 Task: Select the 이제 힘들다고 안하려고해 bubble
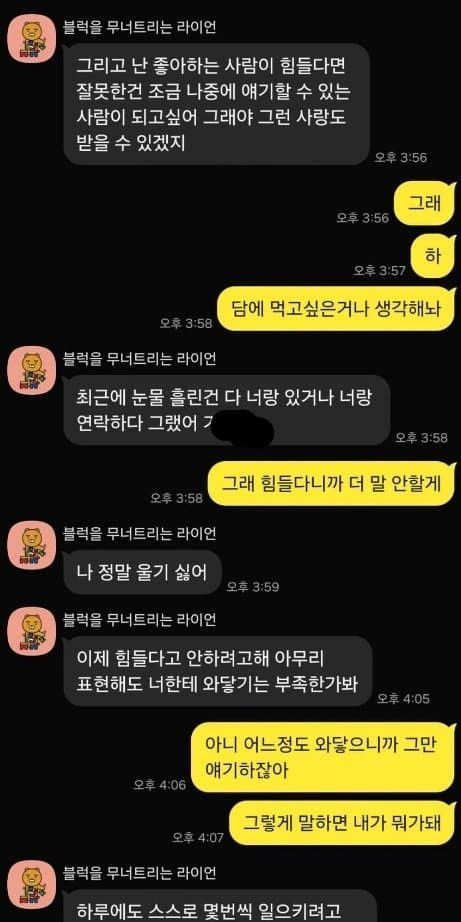click(x=218, y=671)
